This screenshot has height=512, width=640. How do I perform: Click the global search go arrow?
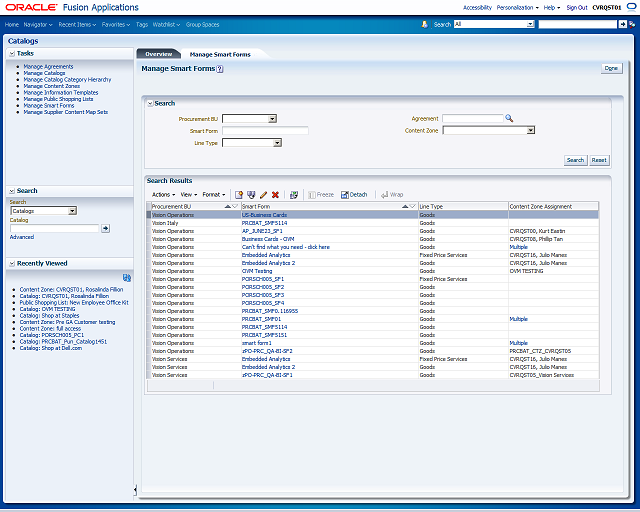622,24
